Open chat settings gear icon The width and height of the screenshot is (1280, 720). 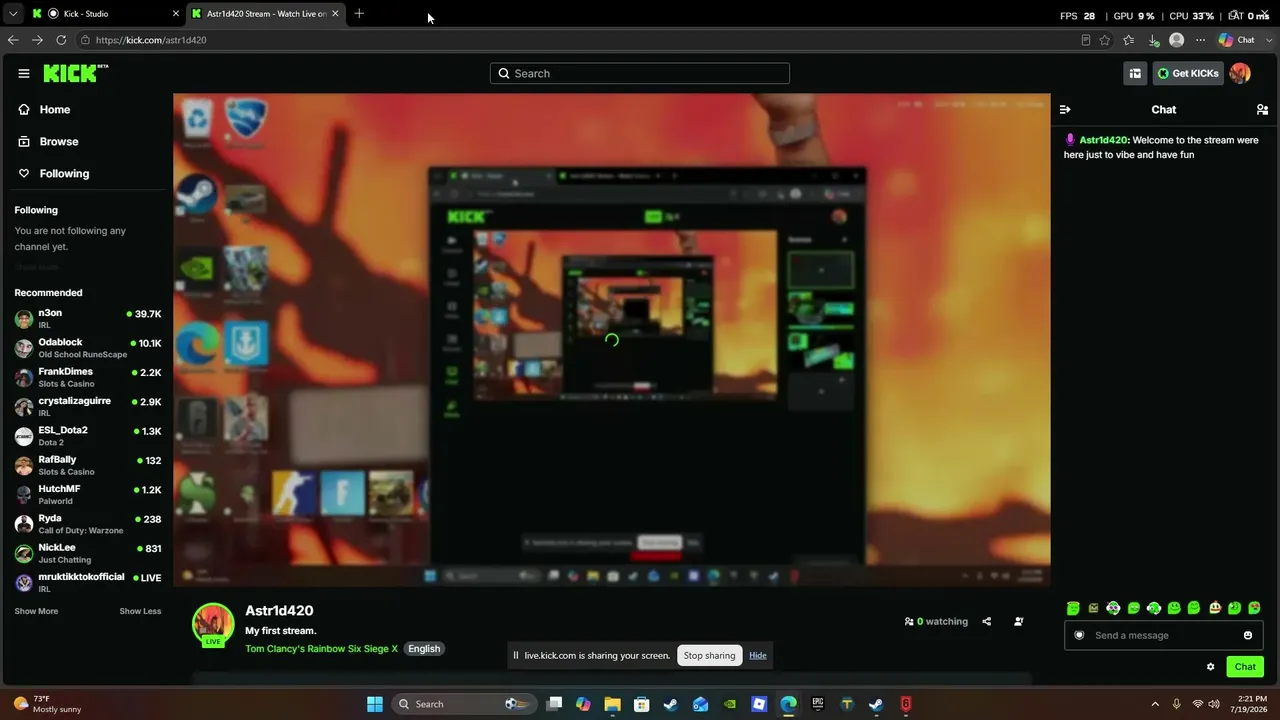[1210, 667]
